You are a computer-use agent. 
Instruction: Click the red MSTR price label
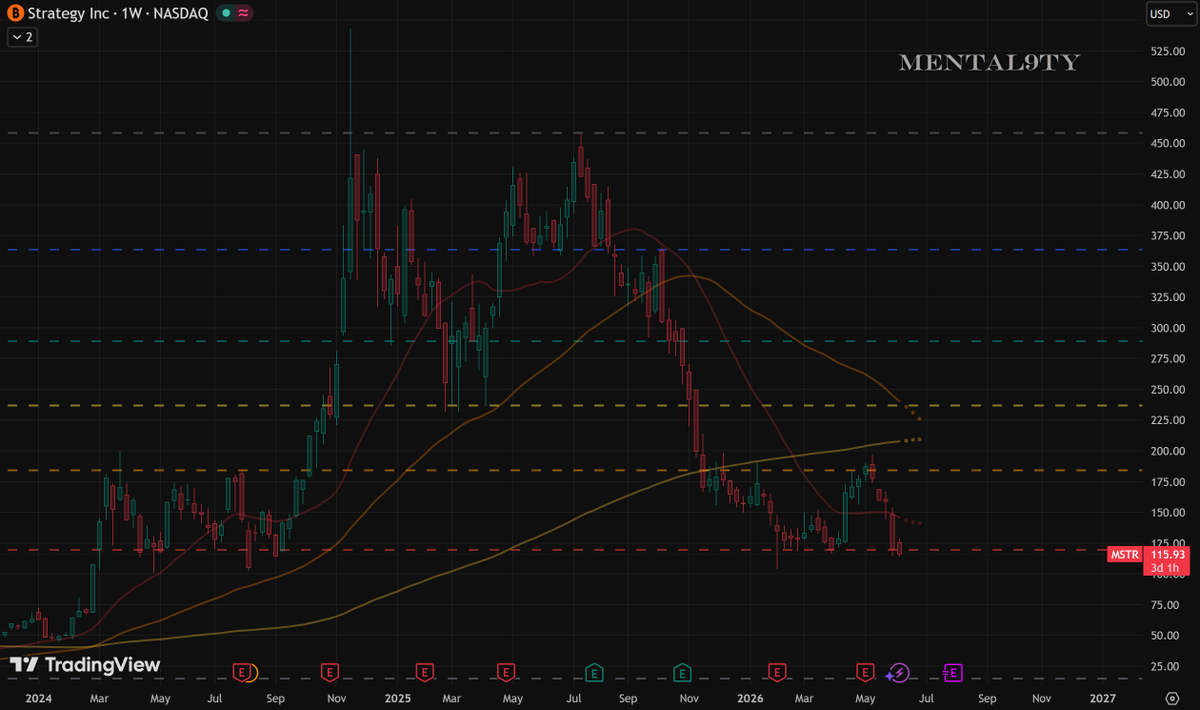tap(1125, 554)
